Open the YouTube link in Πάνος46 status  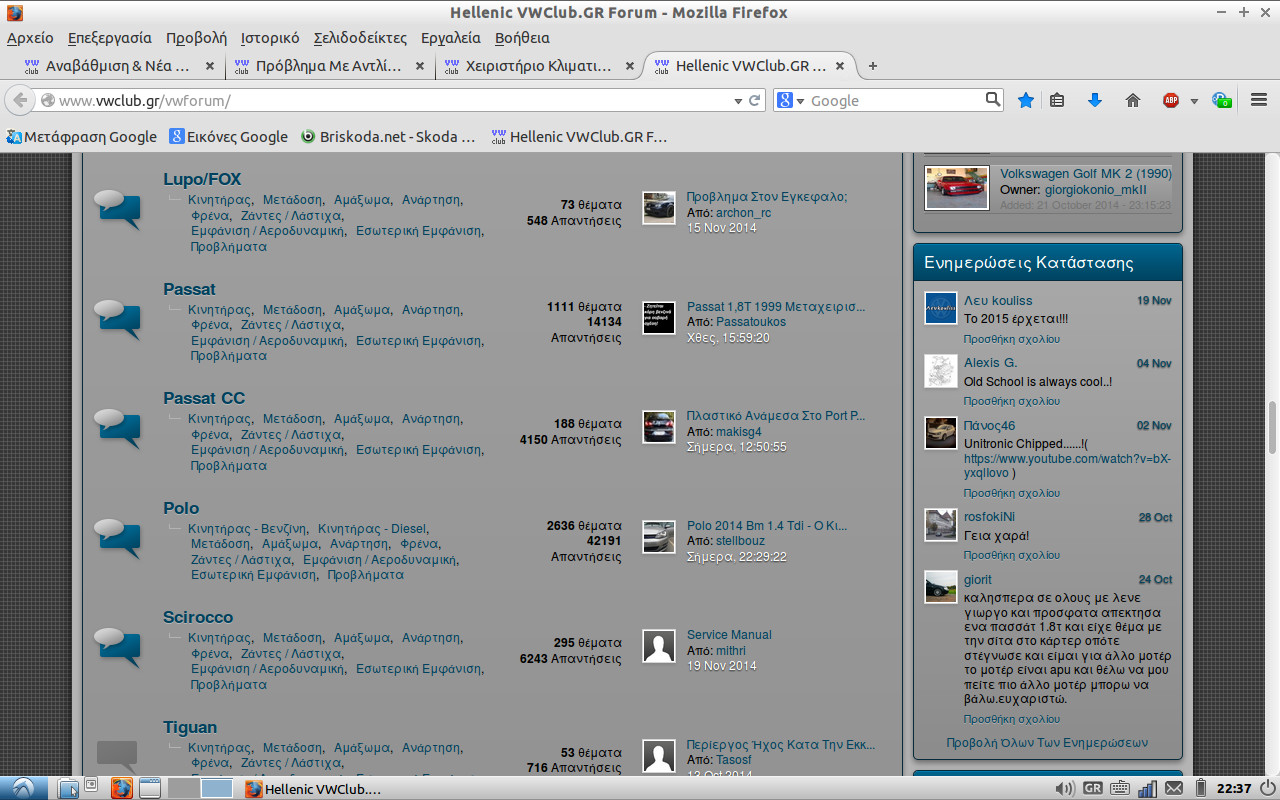1067,466
